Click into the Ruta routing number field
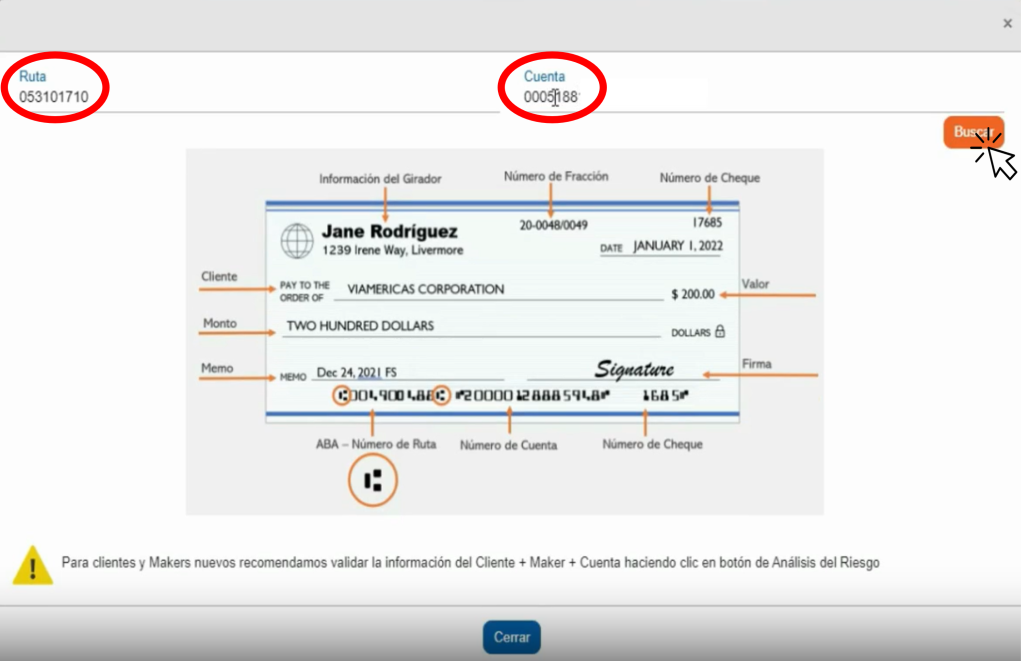 pos(250,97)
